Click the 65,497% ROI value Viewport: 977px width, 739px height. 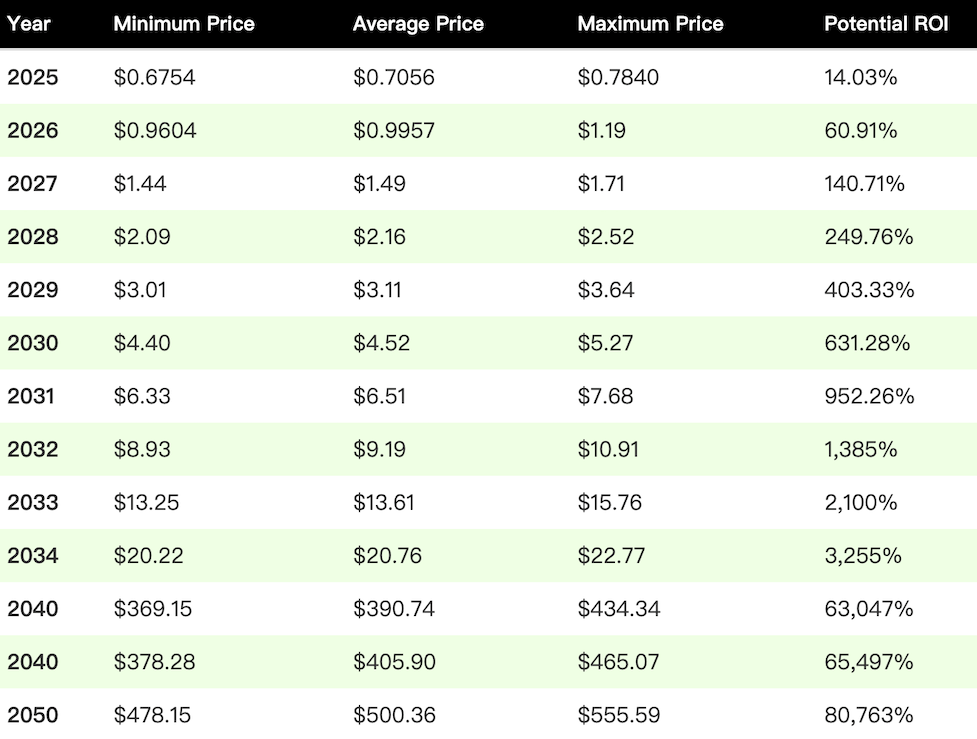[x=869, y=662]
